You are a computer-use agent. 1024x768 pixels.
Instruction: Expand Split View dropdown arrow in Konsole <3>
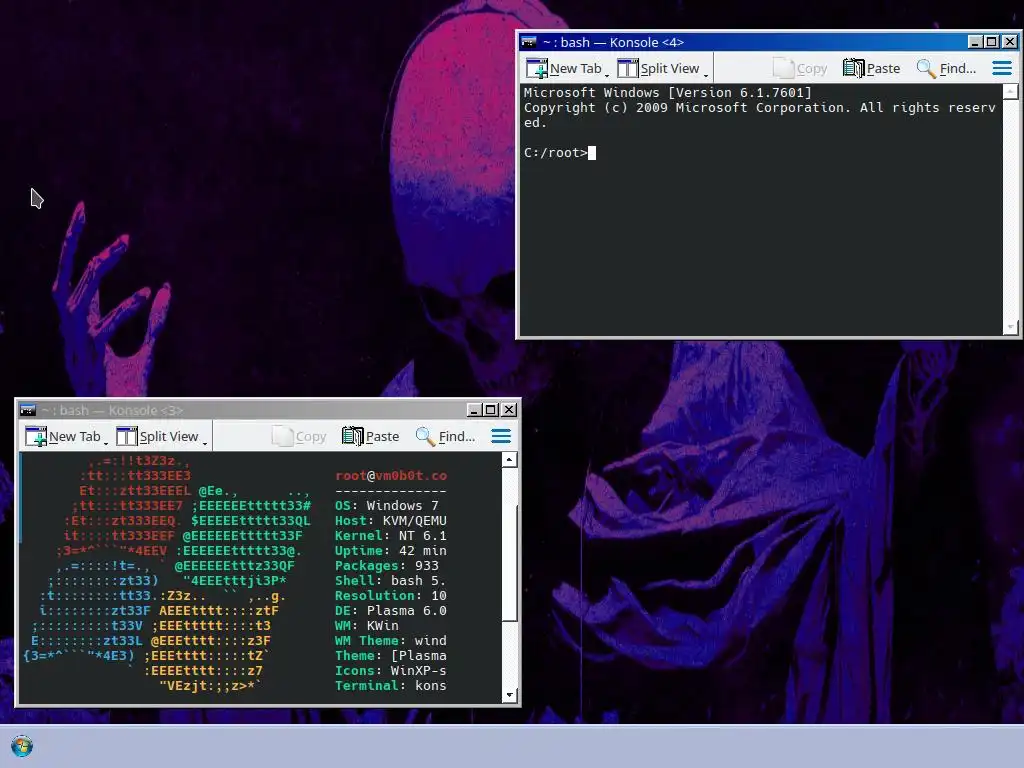(x=205, y=443)
